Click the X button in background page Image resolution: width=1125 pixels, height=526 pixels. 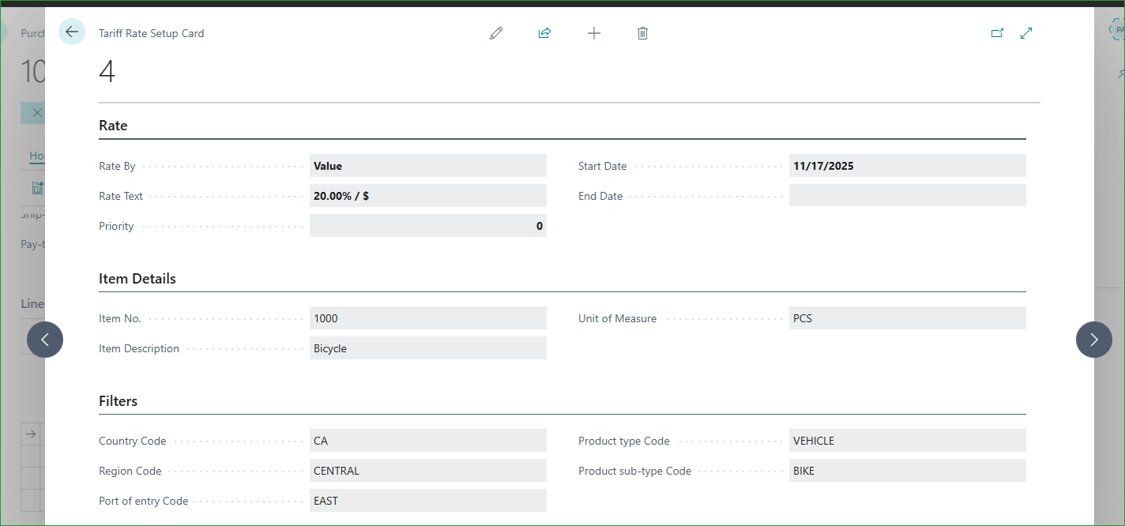point(37,113)
